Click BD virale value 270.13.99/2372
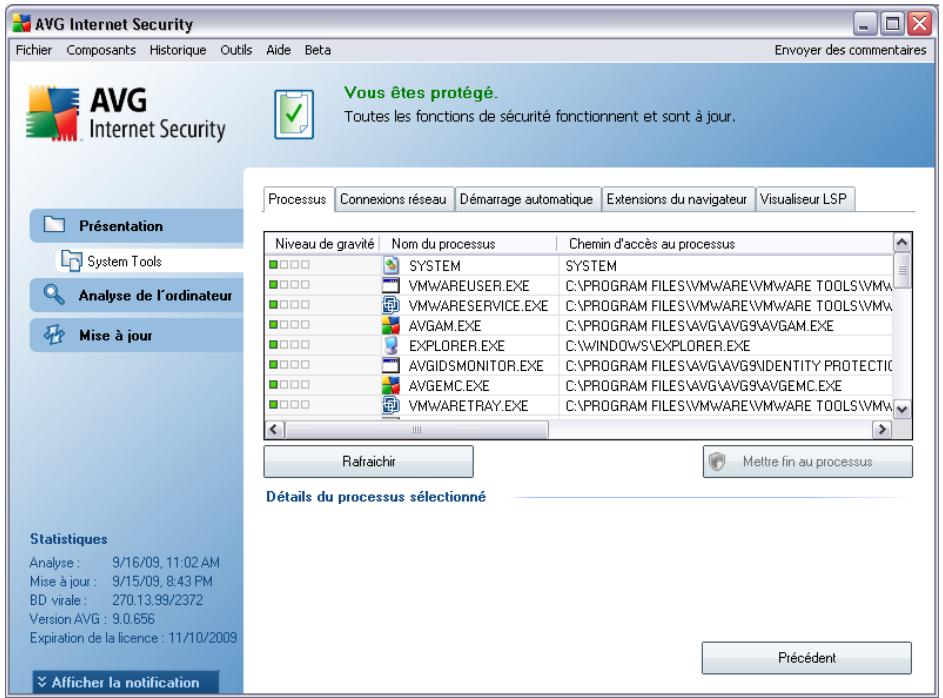This screenshot has height=698, width=943. coord(158,600)
